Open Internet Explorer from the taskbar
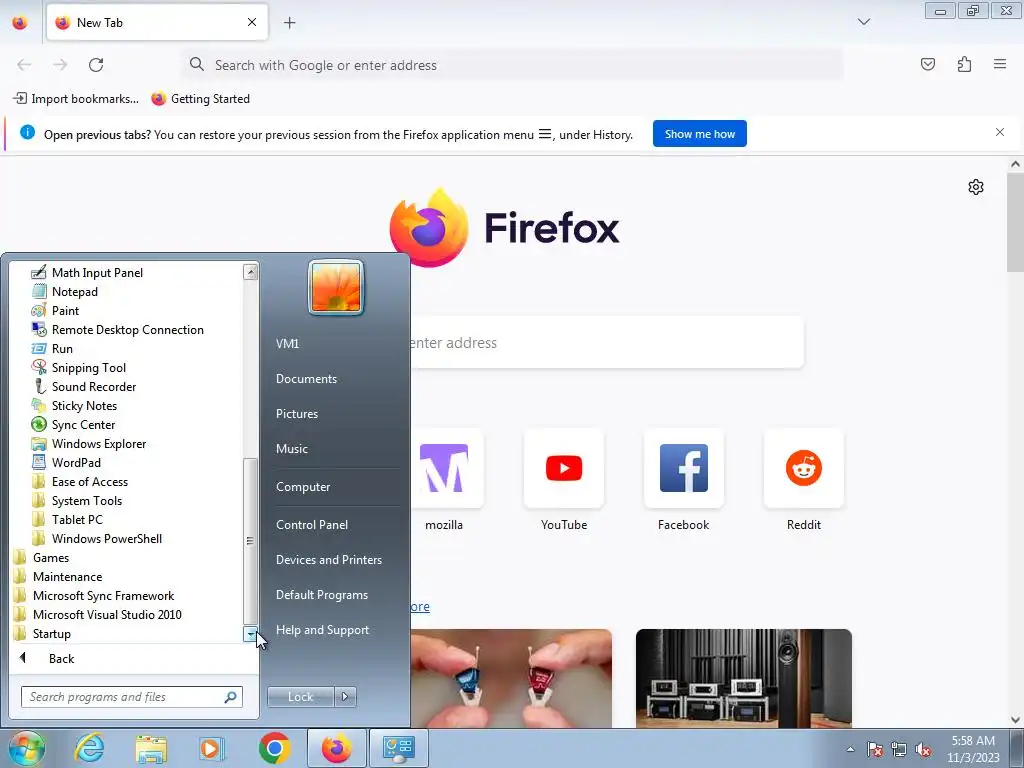 [x=89, y=748]
